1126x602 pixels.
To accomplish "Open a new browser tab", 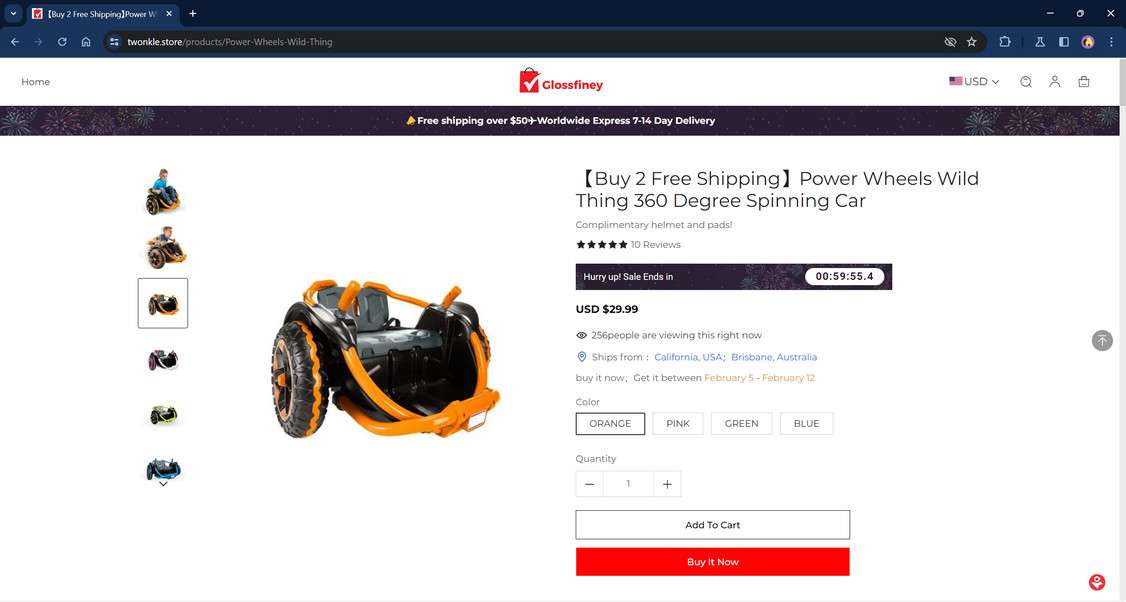I will tap(192, 14).
